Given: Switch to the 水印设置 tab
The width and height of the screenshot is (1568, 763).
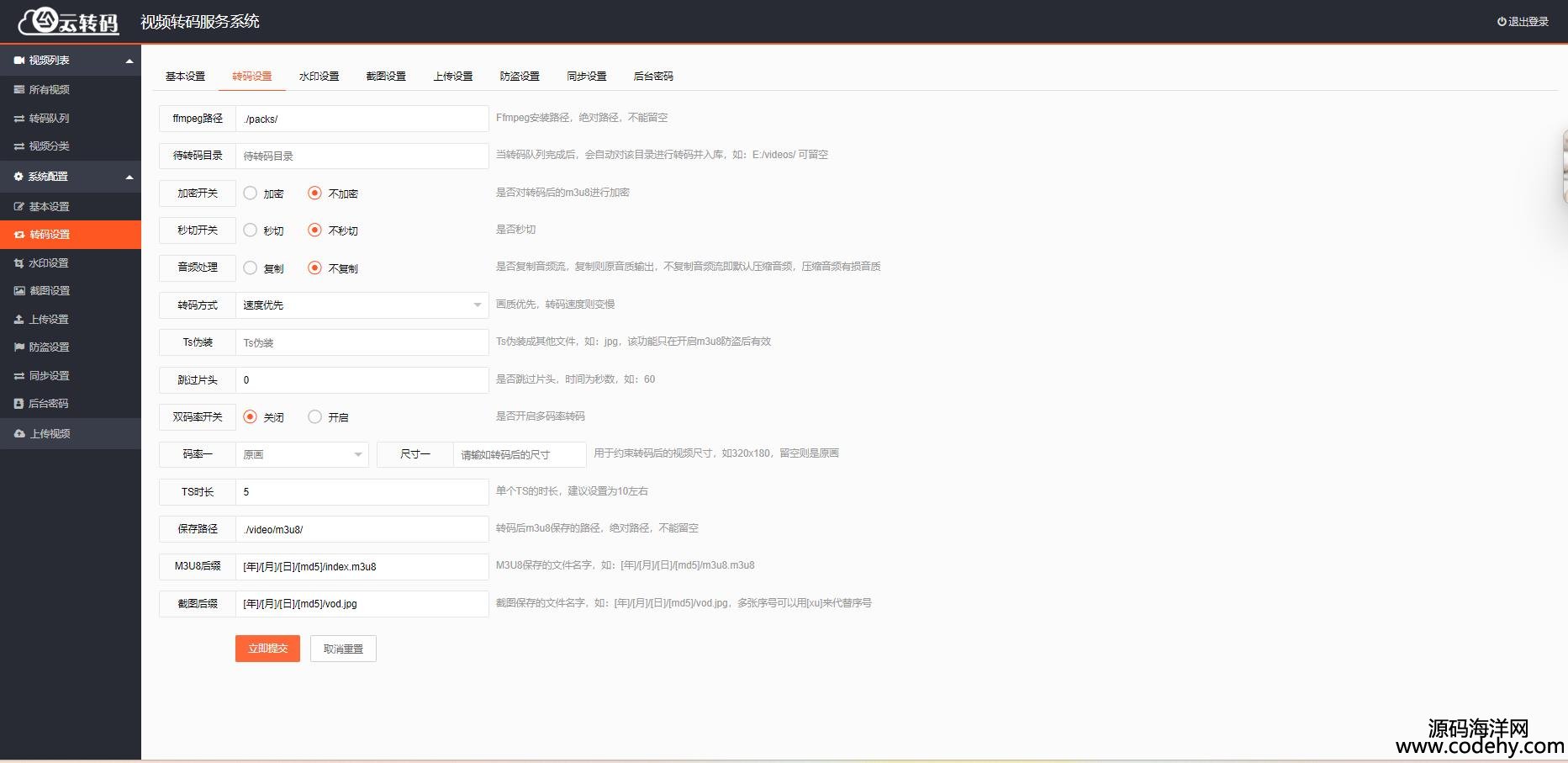Looking at the screenshot, I should point(319,77).
